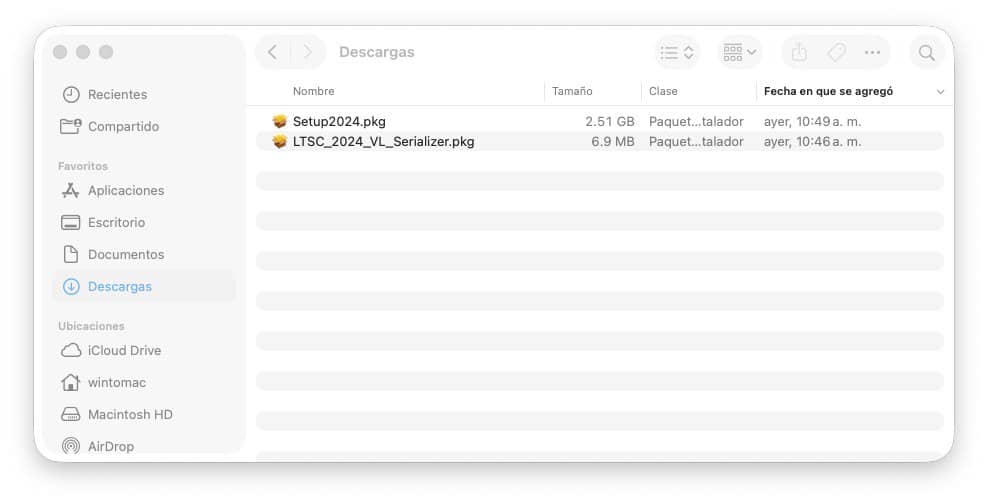
Task: Click the Ubicaciones section heading
Action: [x=91, y=326]
